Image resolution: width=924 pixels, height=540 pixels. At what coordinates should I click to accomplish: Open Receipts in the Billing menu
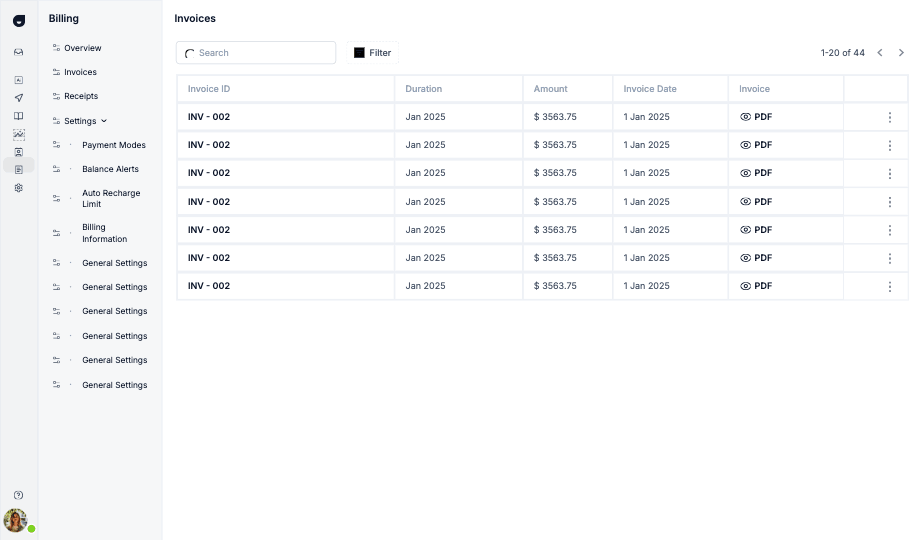click(81, 96)
